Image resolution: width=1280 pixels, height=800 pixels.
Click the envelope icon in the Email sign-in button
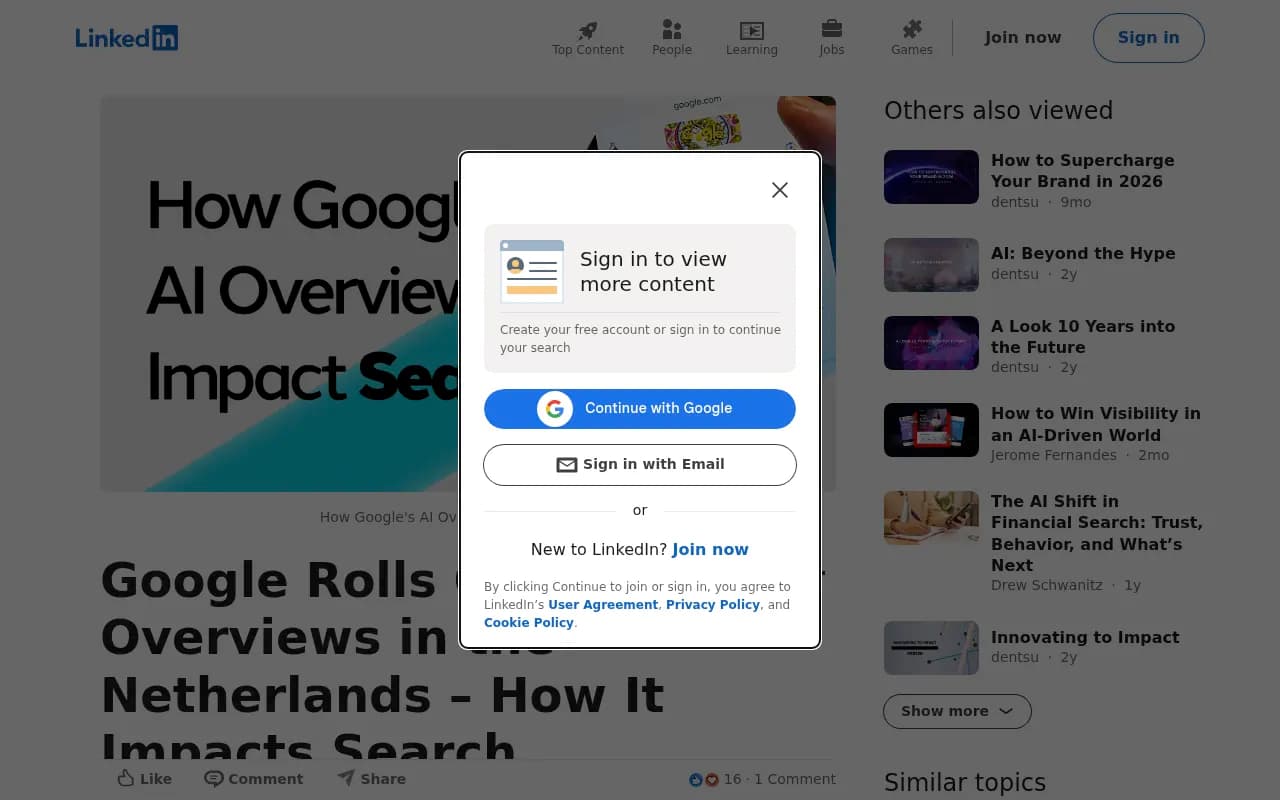pyautogui.click(x=567, y=465)
